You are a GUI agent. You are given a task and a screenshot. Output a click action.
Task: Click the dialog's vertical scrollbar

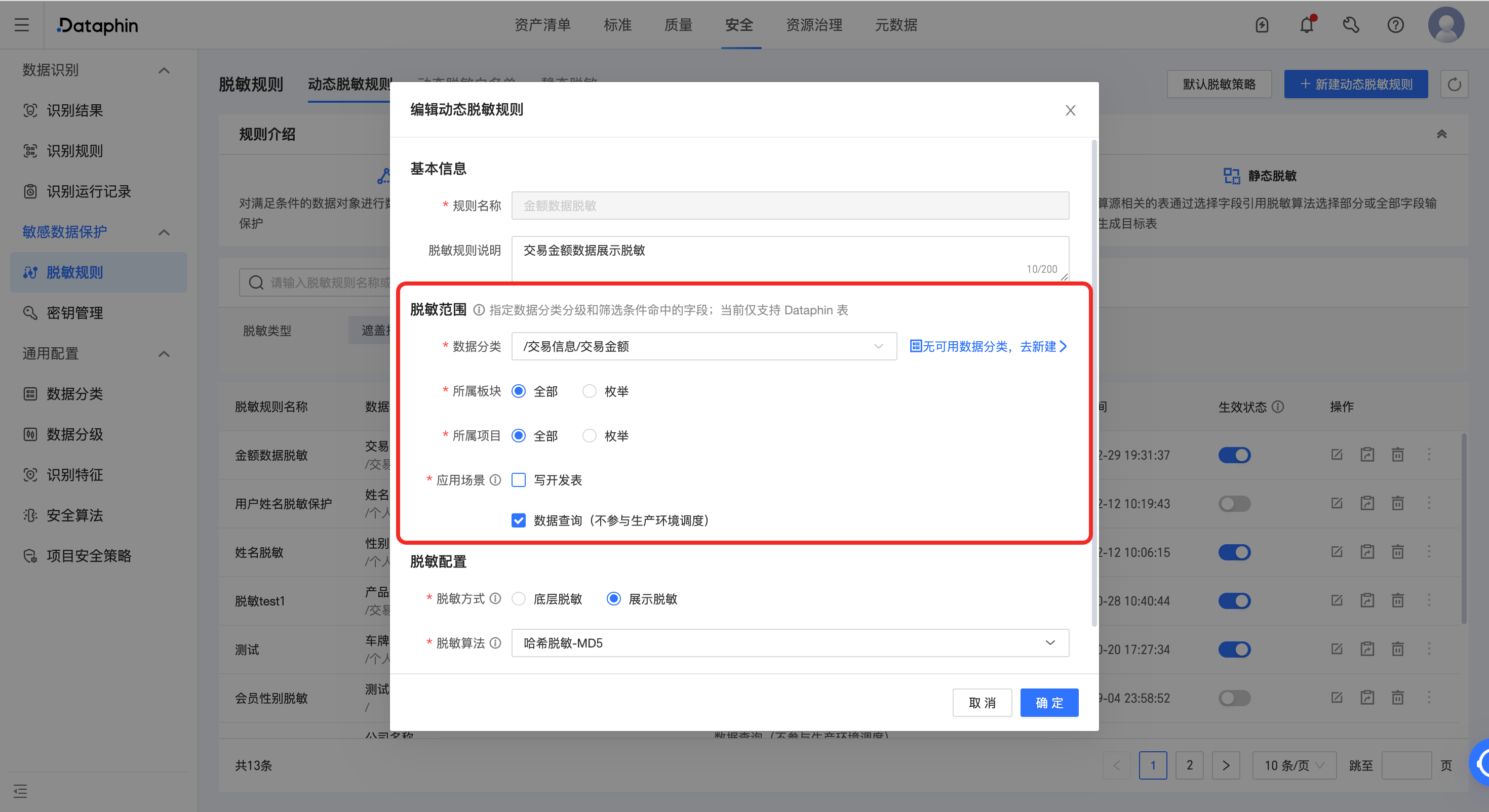coord(1093,381)
